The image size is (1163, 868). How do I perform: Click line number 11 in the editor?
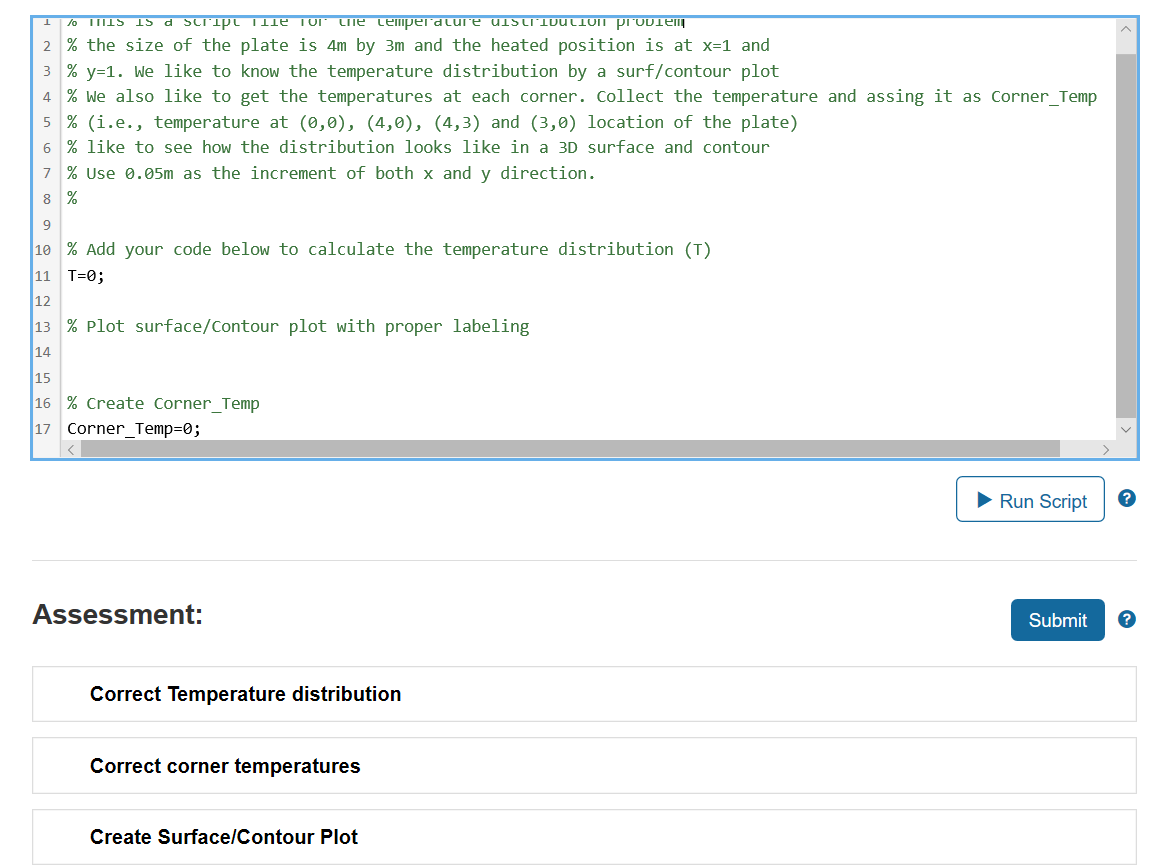coord(42,274)
